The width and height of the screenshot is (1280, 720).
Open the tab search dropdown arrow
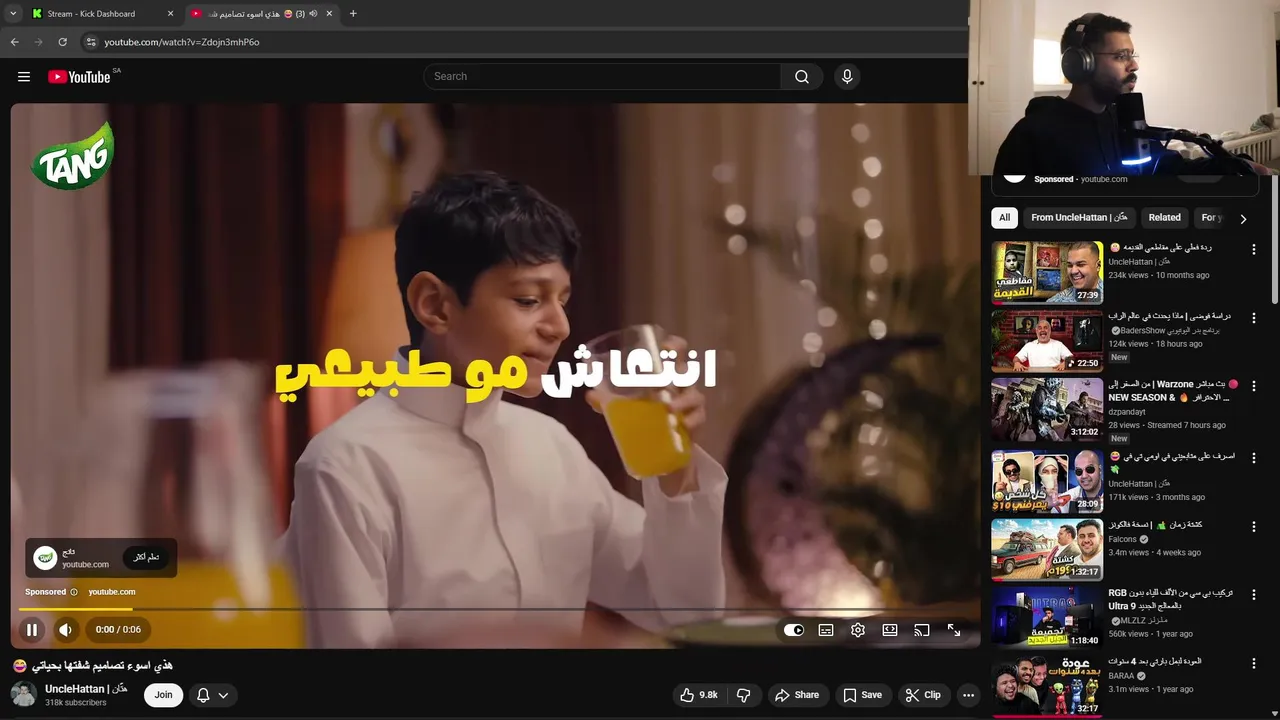13,14
